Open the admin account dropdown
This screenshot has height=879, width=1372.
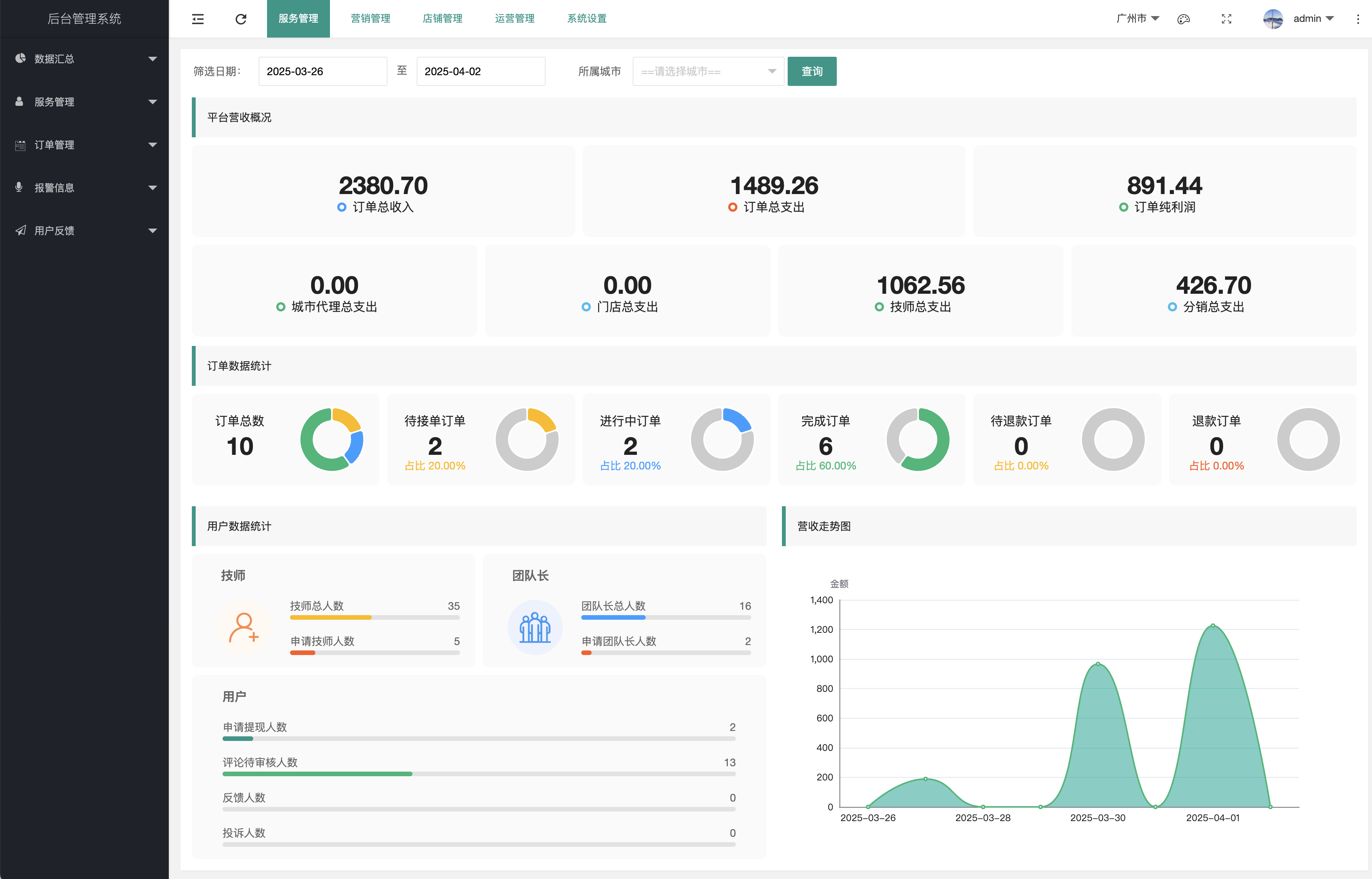(1313, 19)
